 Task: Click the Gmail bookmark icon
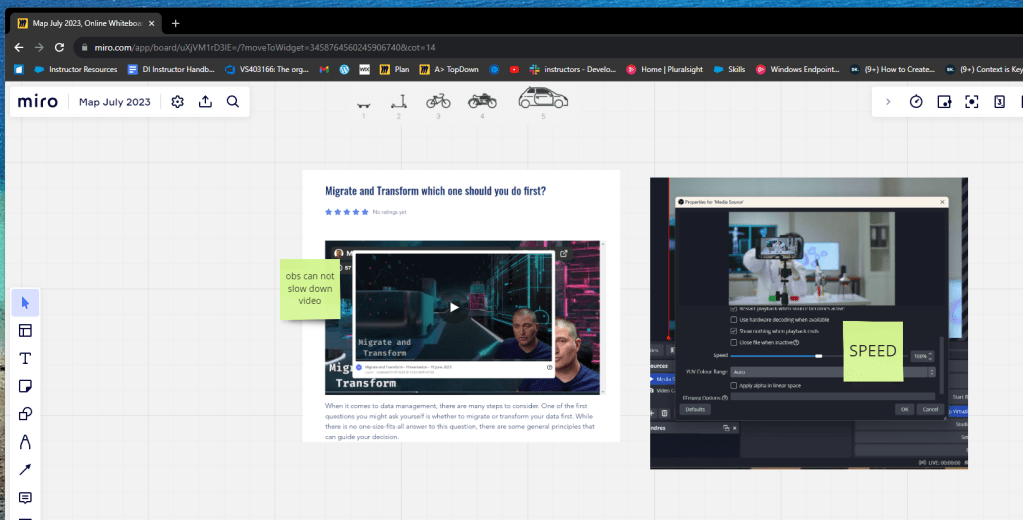tap(324, 69)
